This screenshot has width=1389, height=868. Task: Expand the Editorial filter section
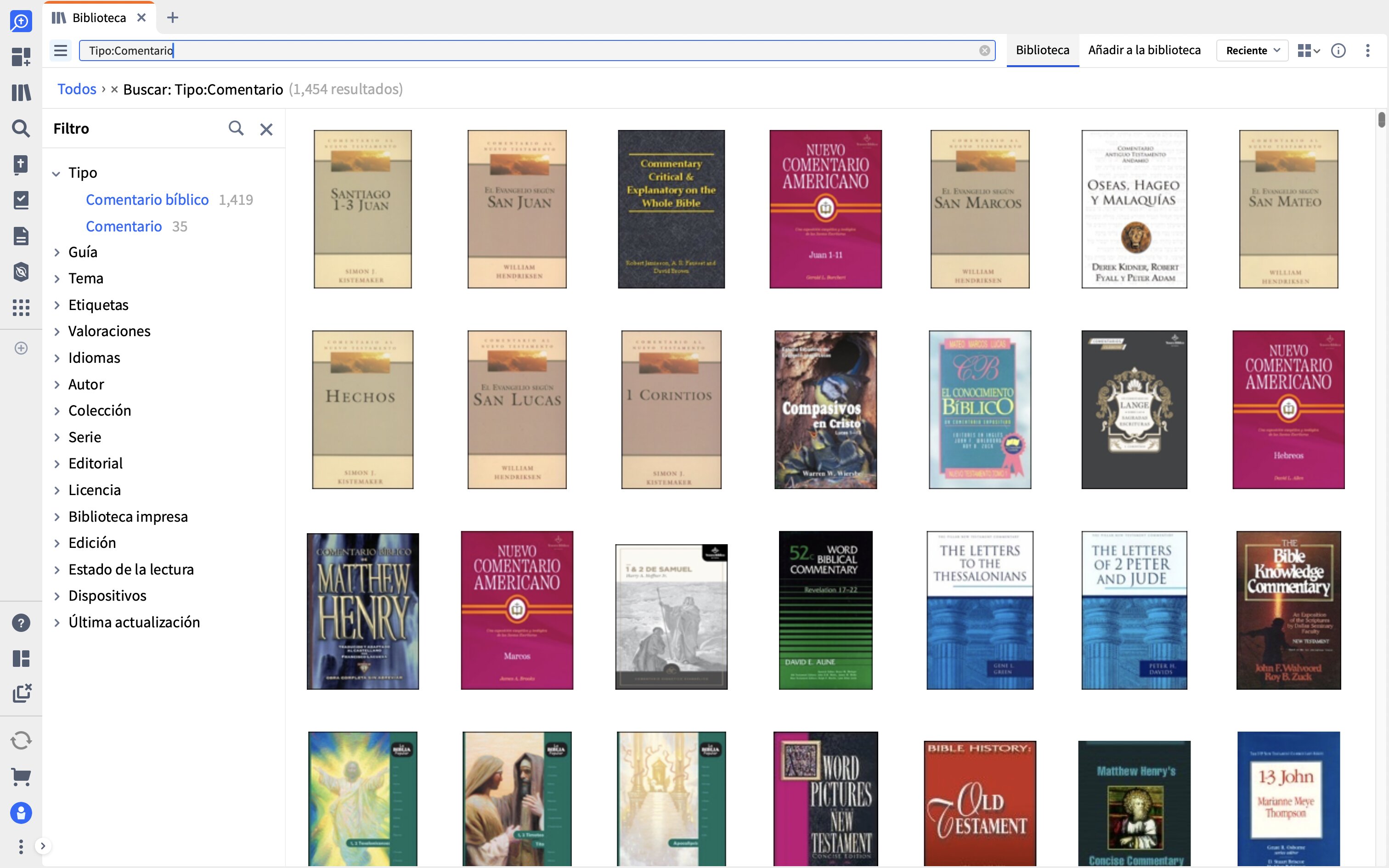pyautogui.click(x=57, y=464)
